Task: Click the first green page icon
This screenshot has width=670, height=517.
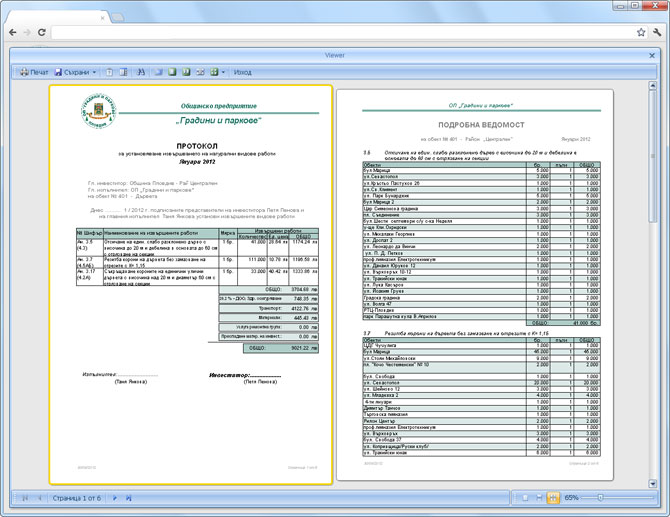Action: pyautogui.click(x=172, y=72)
